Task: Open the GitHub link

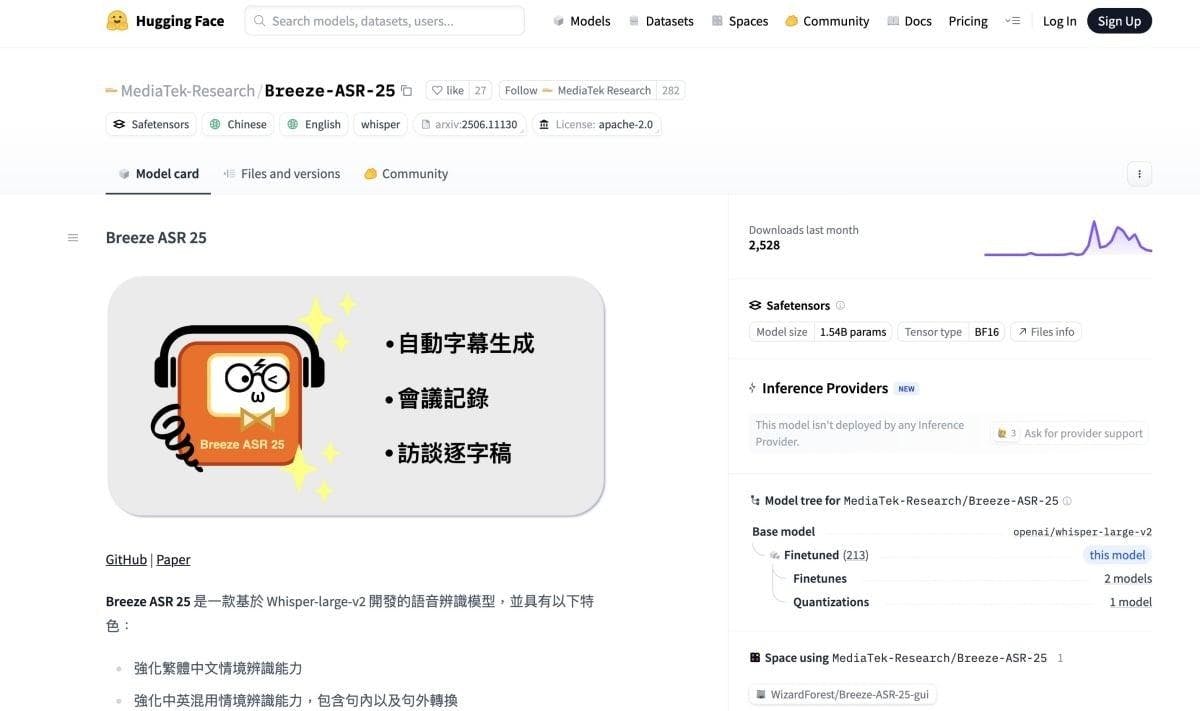Action: pyautogui.click(x=126, y=560)
